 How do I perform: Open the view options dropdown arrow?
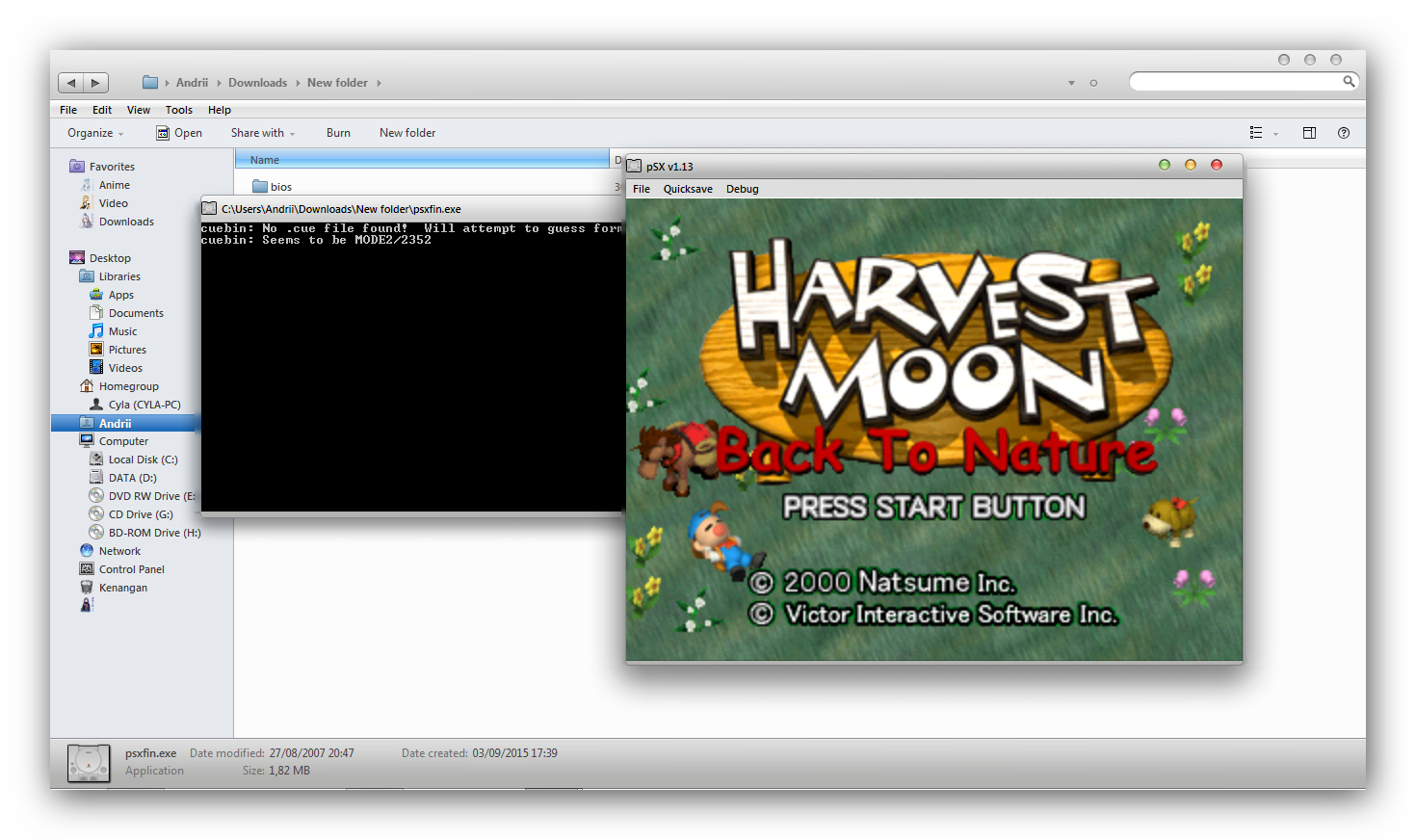pyautogui.click(x=1275, y=134)
